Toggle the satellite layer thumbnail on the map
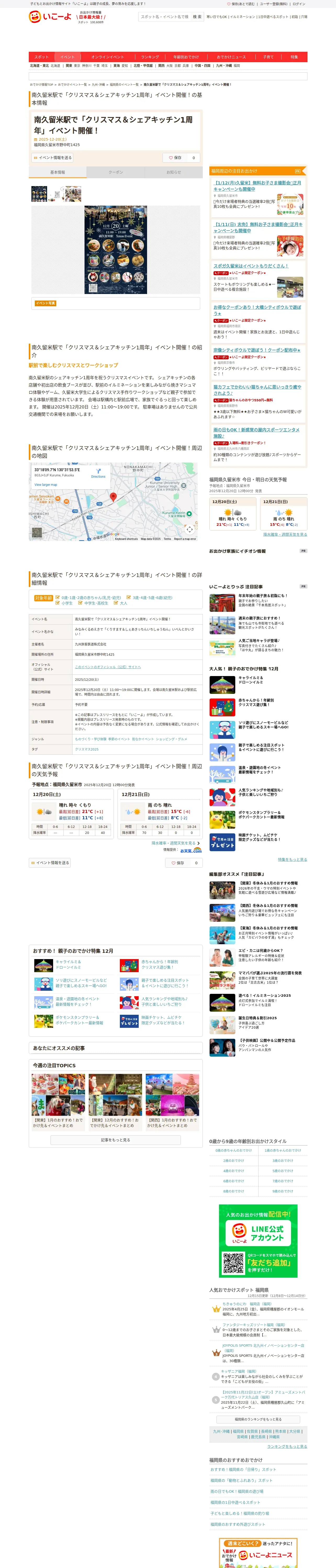This screenshot has width=336, height=1568. [x=37, y=532]
